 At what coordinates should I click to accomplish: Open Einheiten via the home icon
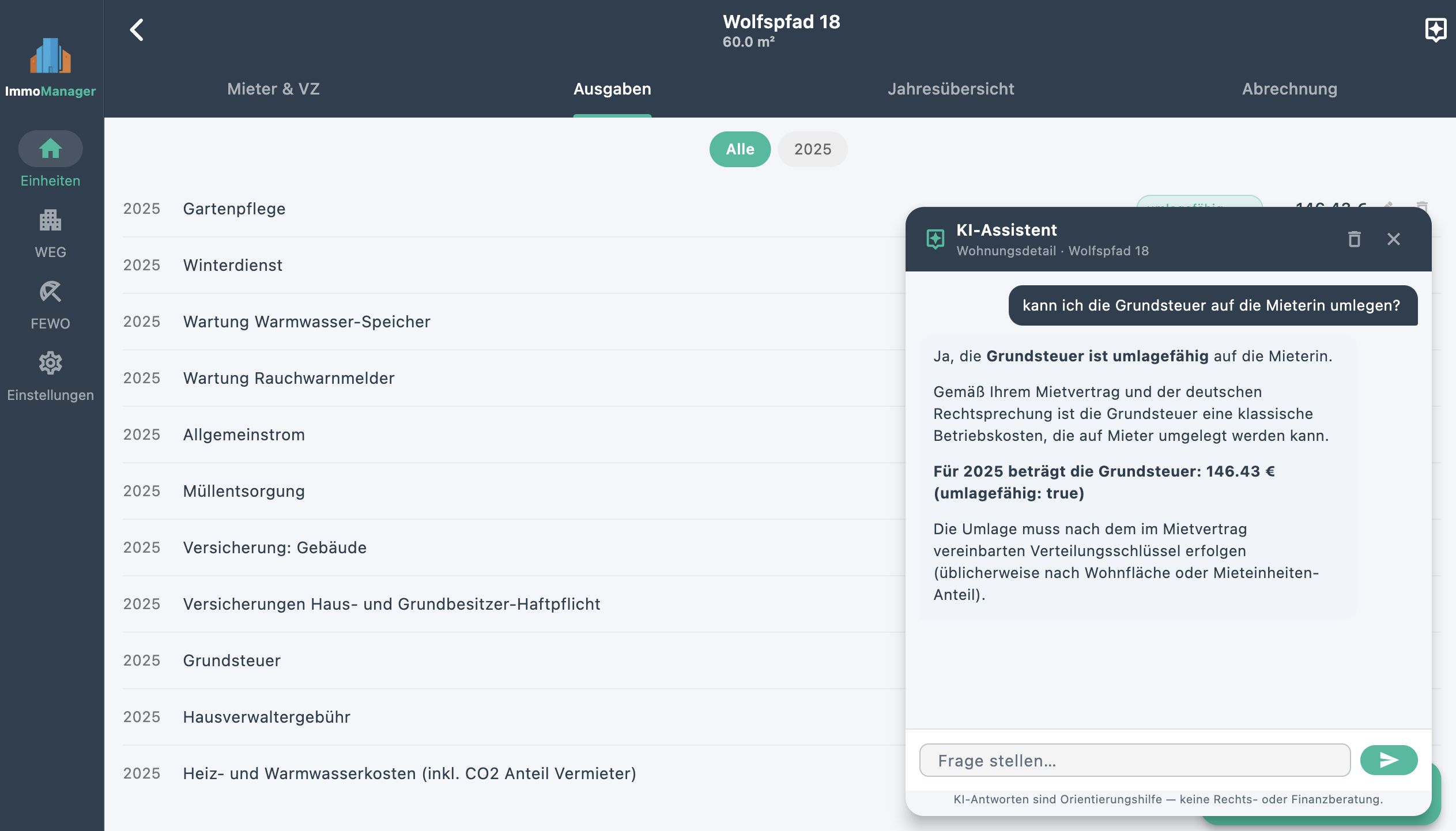click(51, 149)
